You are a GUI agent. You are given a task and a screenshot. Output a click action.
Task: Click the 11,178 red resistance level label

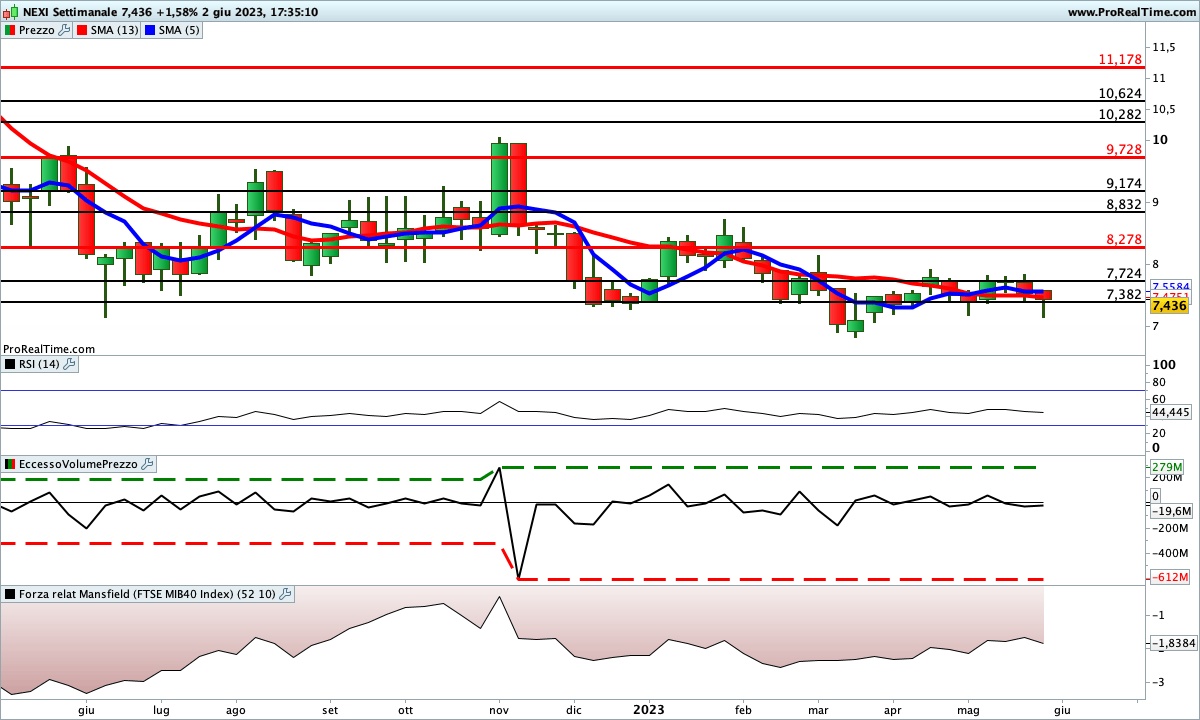coord(1119,60)
